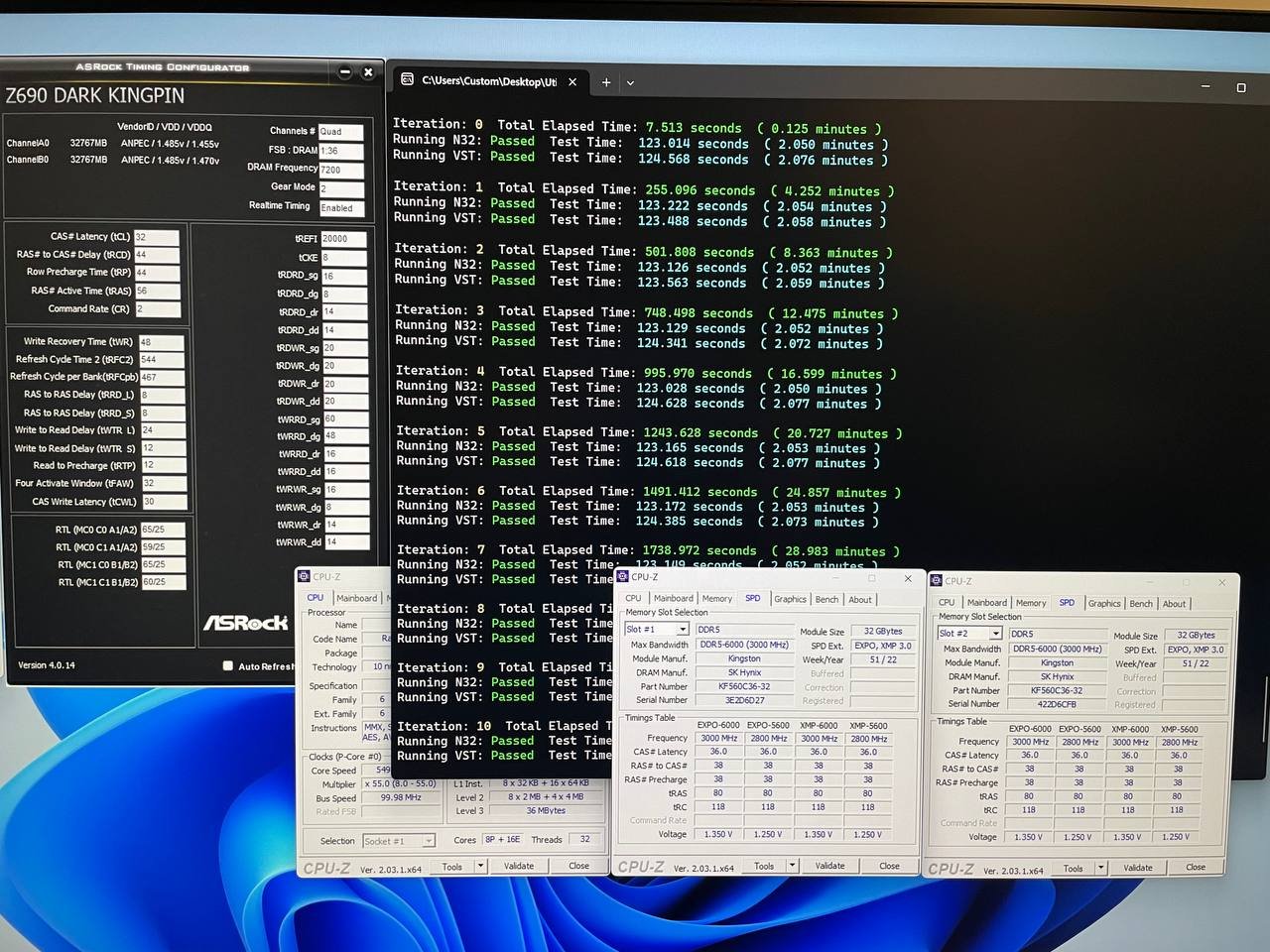Click the Tools button in the Slot #1 CPU-Z window

coord(764,866)
